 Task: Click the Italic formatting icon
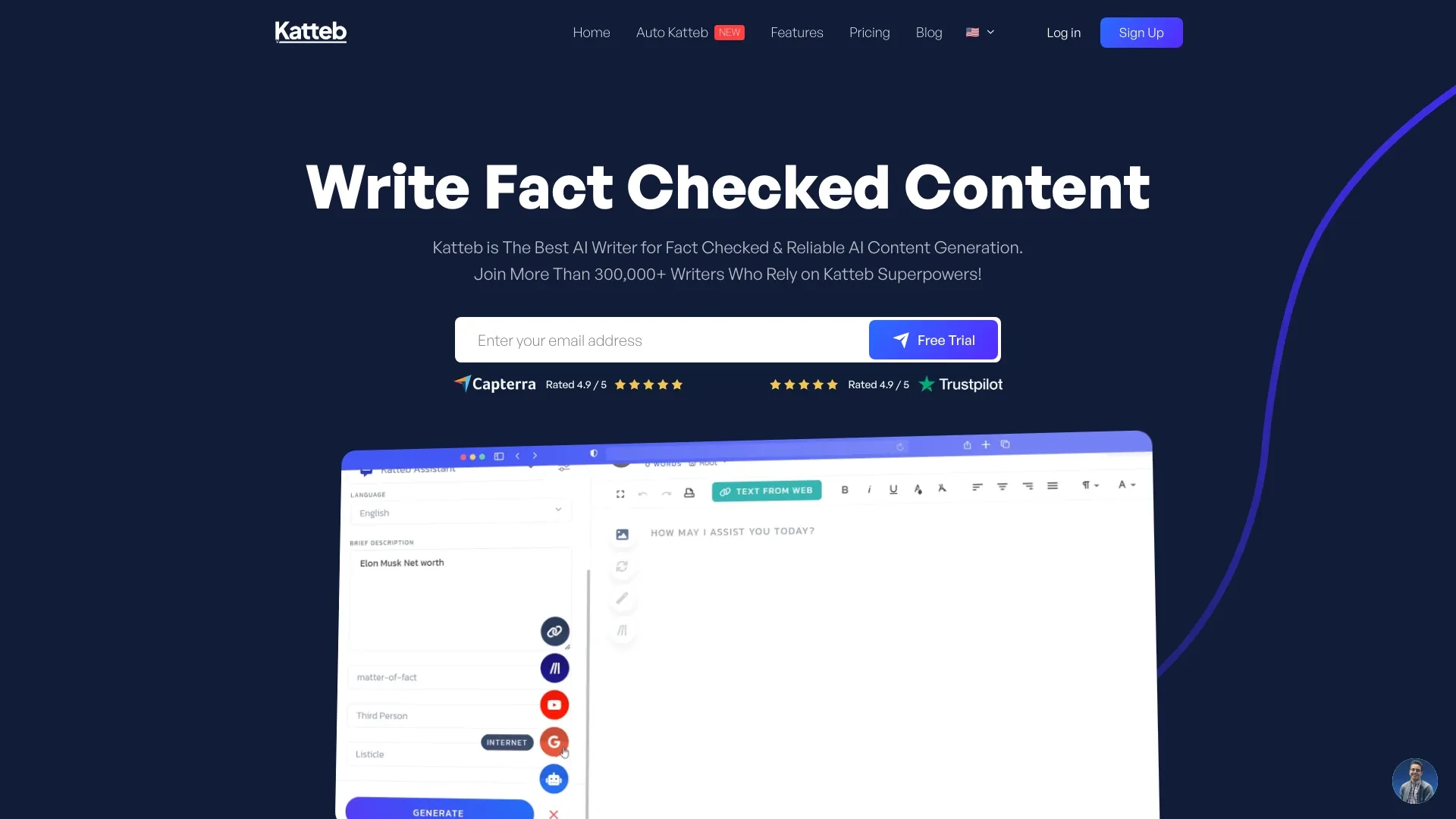[869, 489]
